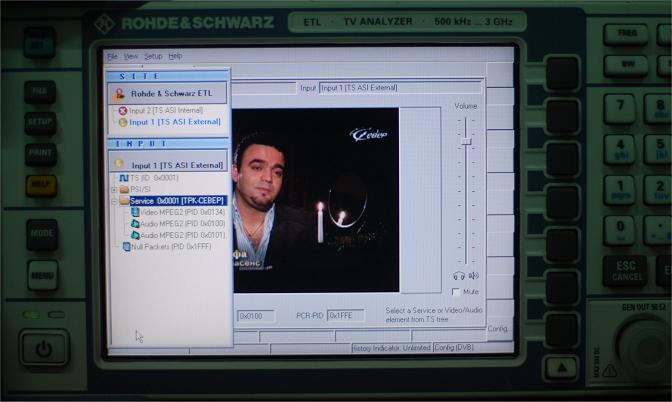
Task: Click the Volume slider handle
Action: coord(466,143)
